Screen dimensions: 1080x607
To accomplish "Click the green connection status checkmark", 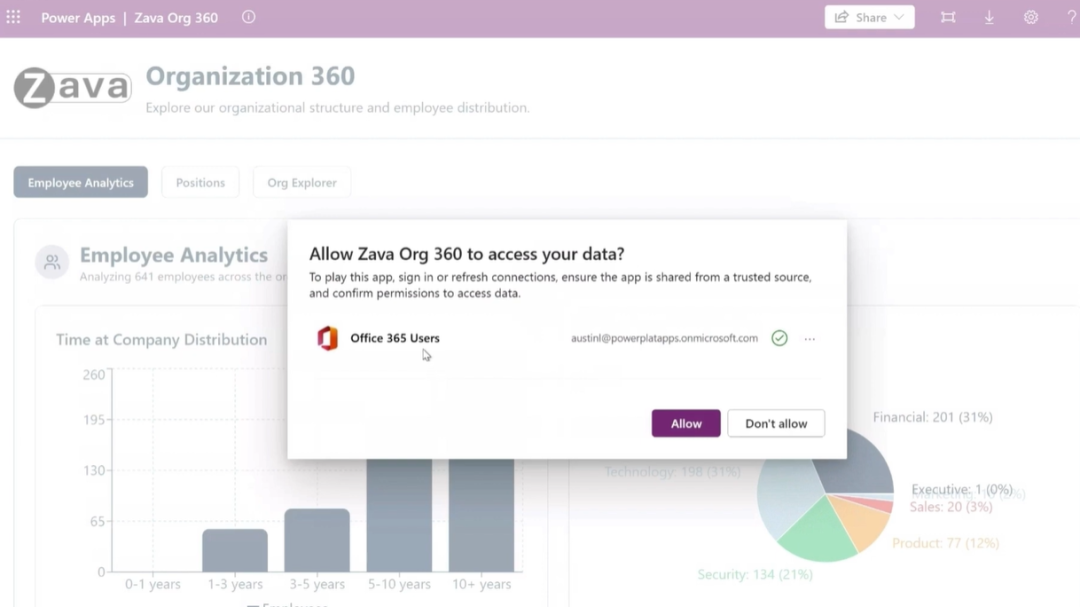I will pos(779,338).
